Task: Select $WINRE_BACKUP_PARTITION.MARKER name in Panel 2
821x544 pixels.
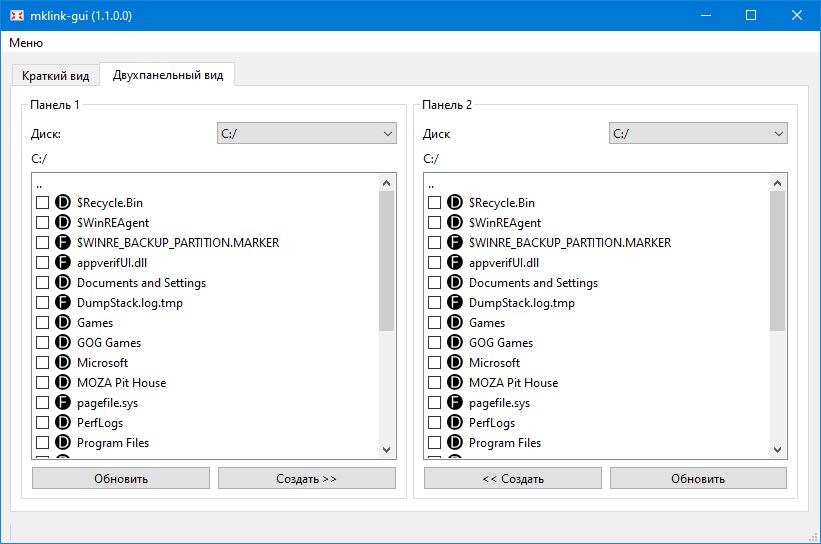Action: tap(570, 242)
